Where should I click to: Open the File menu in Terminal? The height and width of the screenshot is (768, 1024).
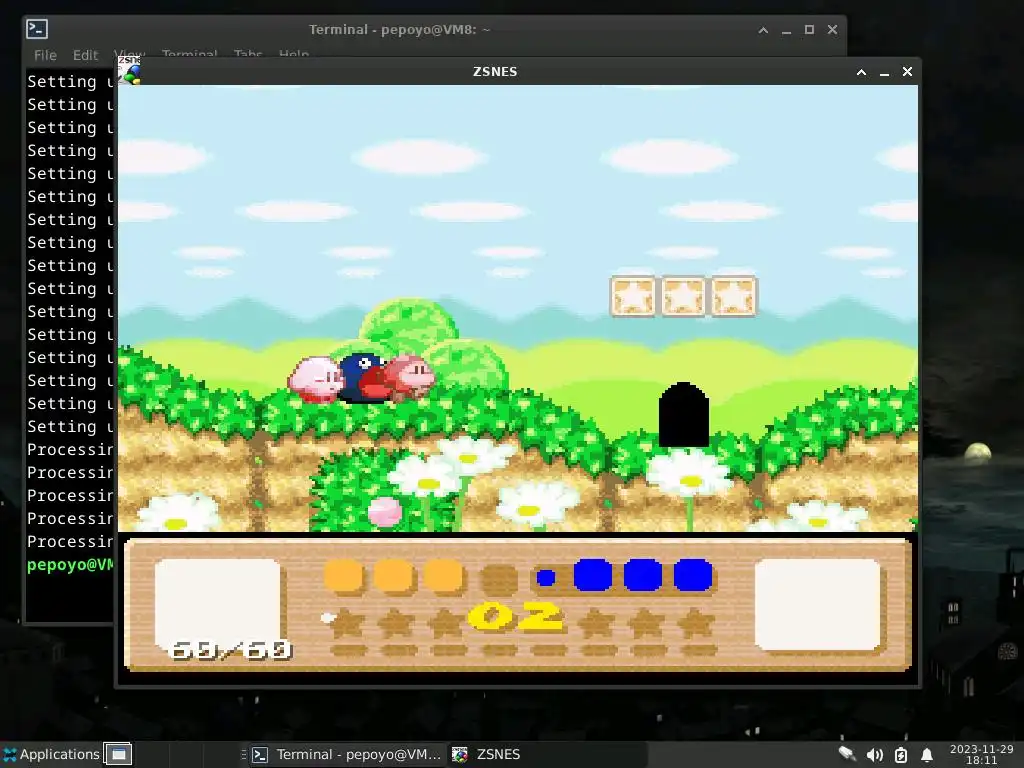45,55
